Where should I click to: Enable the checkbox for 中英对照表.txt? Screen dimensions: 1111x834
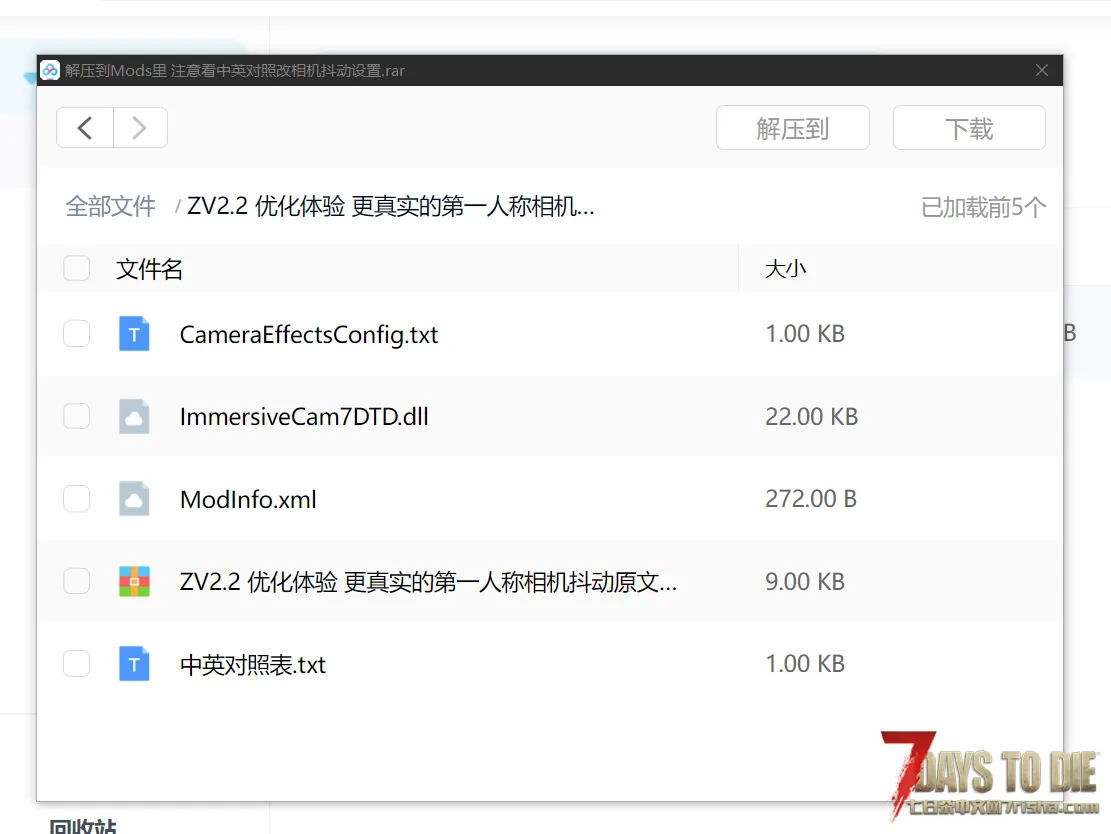coord(77,664)
